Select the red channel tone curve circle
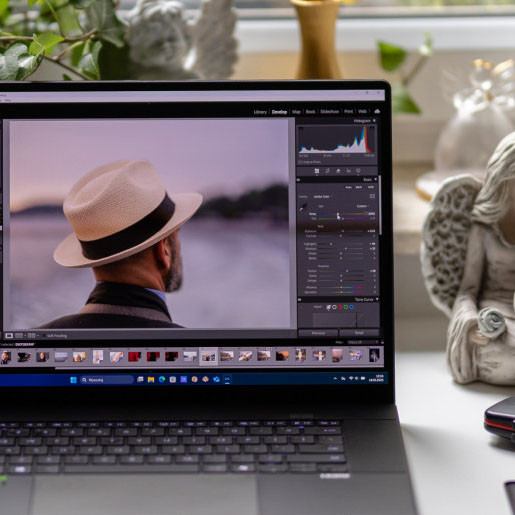515x515 pixels. click(x=340, y=307)
